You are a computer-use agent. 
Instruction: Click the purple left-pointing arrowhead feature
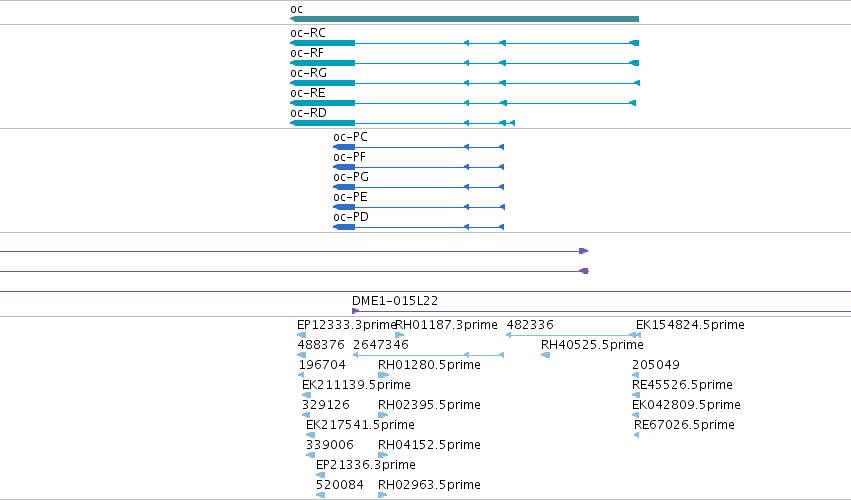pos(584,271)
